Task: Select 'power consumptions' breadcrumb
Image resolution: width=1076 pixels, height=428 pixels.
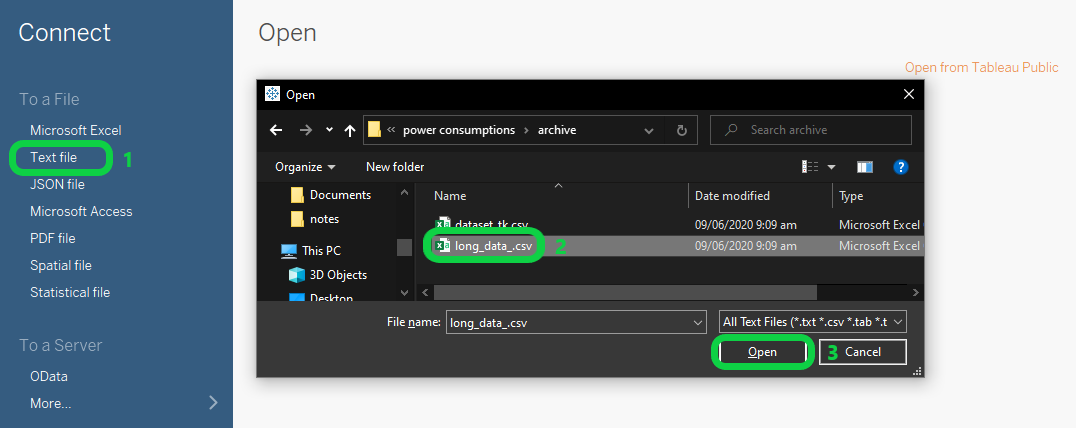Action: tap(458, 130)
